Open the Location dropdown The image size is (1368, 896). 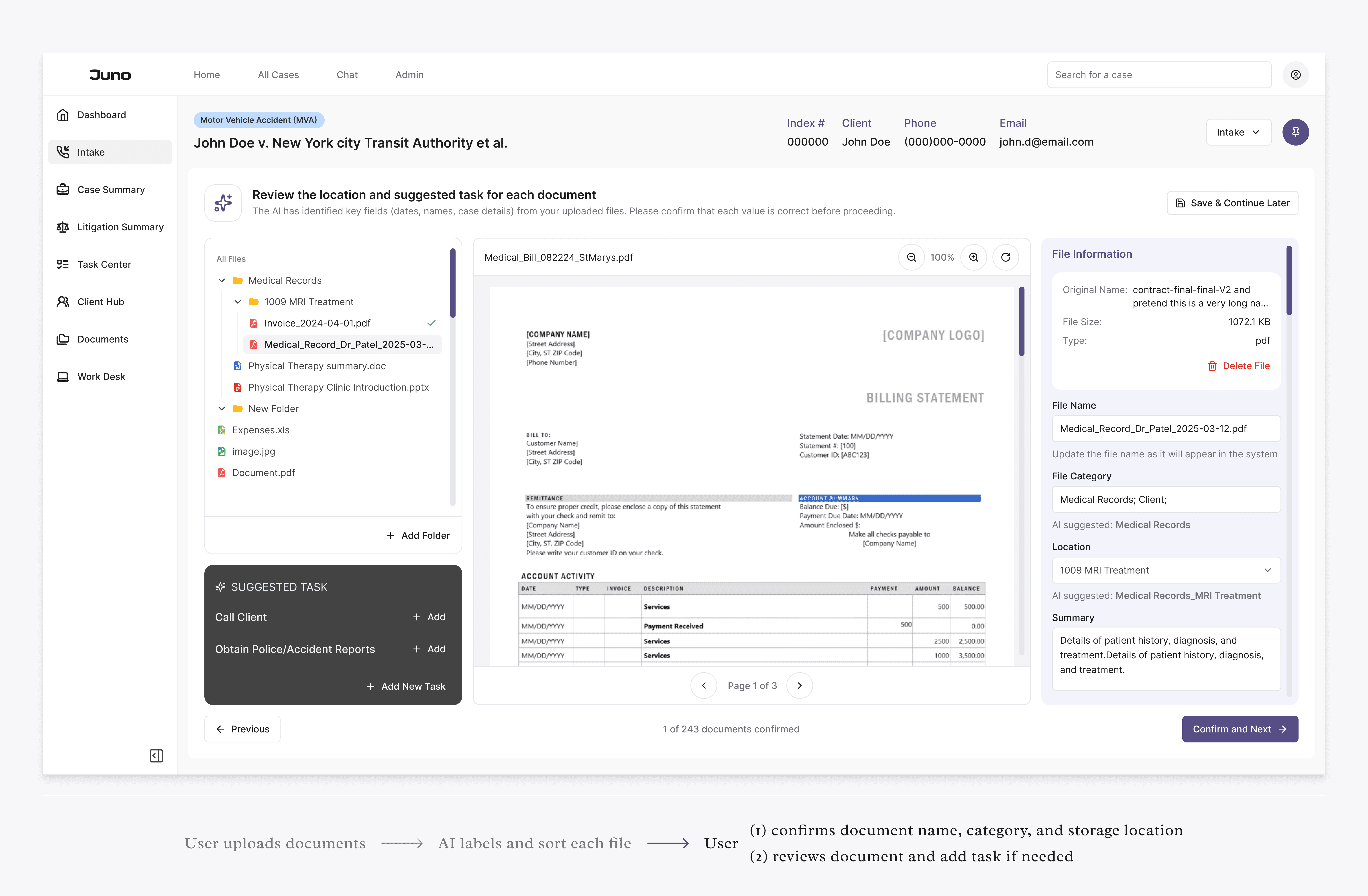1166,570
